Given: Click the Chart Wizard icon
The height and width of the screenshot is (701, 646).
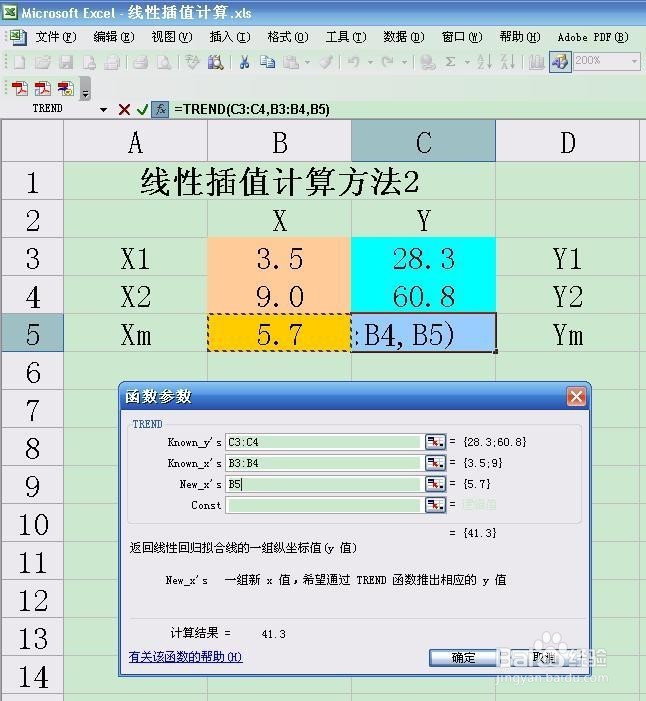Looking at the screenshot, I should pyautogui.click(x=536, y=62).
